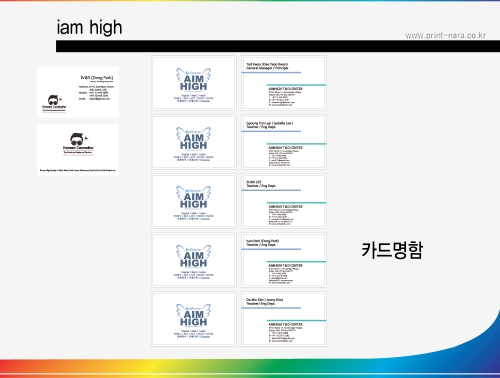Screen dimensions: 500x378
Task: Click the black bar under the title
Action: (x=278, y=46)
